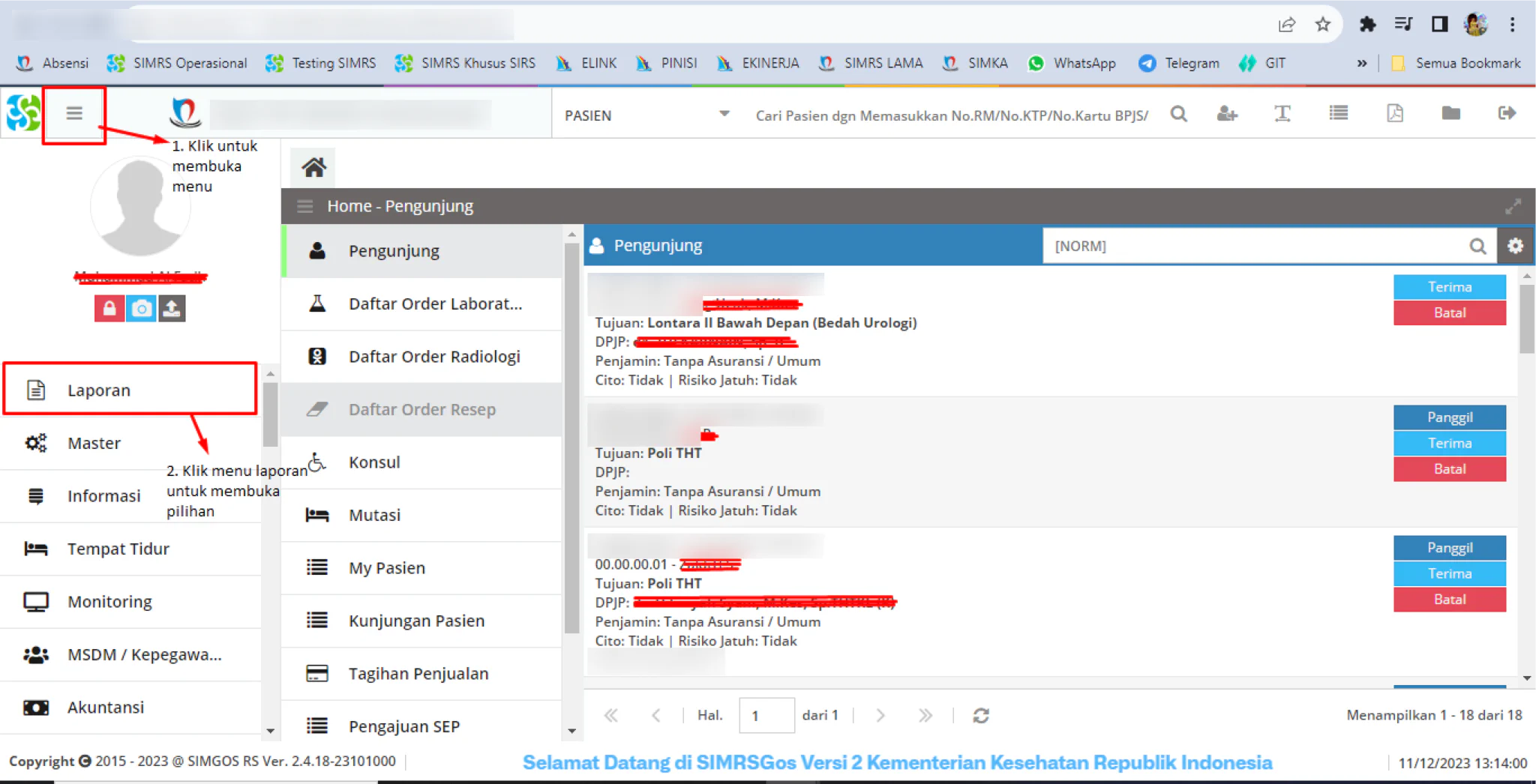Open the Konsul menu entry
Image resolution: width=1536 pixels, height=784 pixels.
[x=421, y=462]
